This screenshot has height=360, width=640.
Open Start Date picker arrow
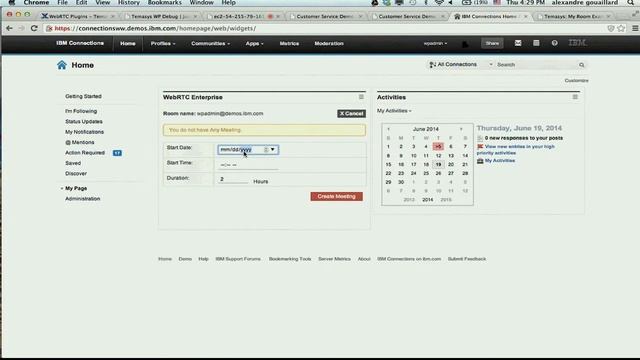pyautogui.click(x=273, y=149)
